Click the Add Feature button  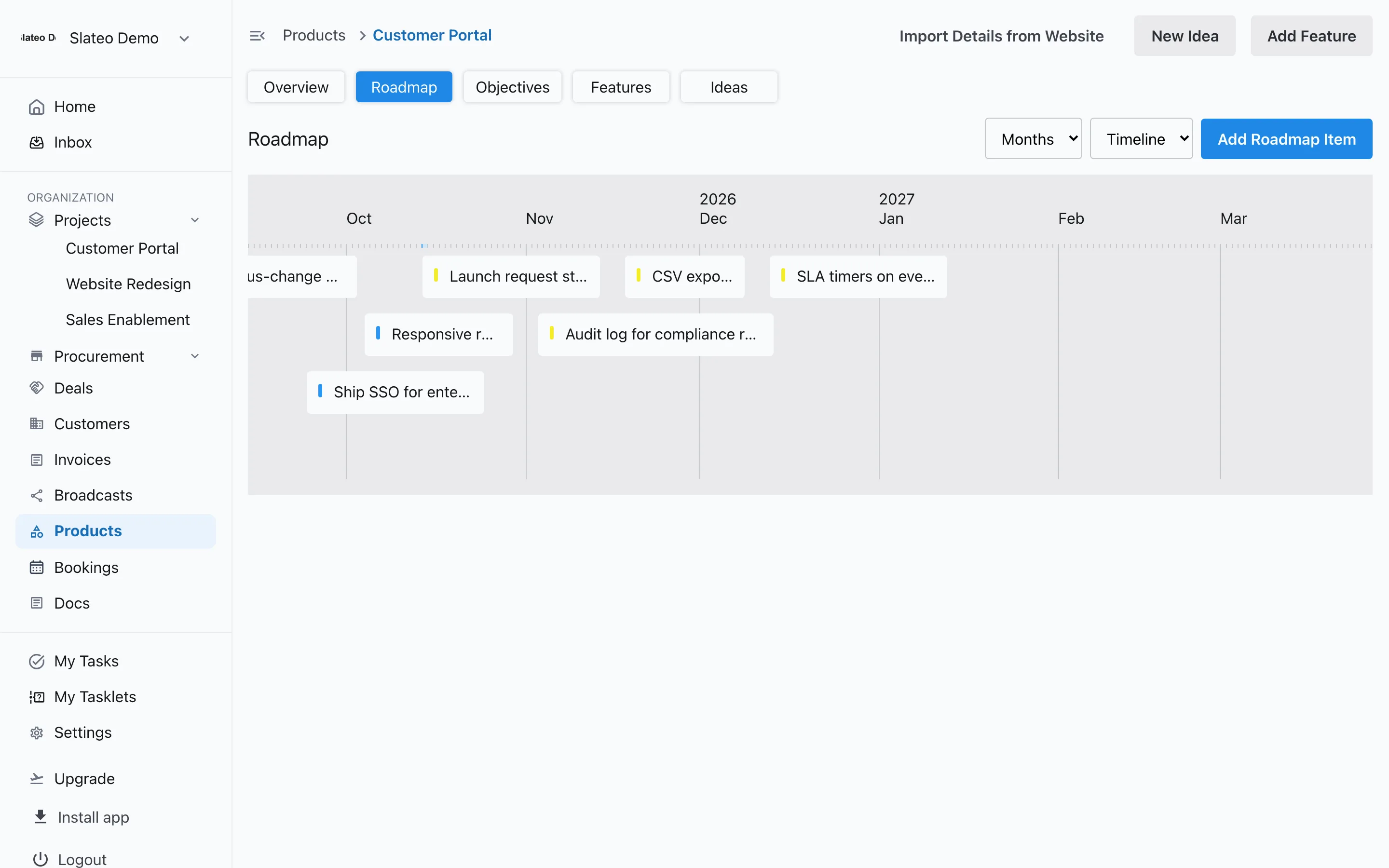coord(1311,36)
